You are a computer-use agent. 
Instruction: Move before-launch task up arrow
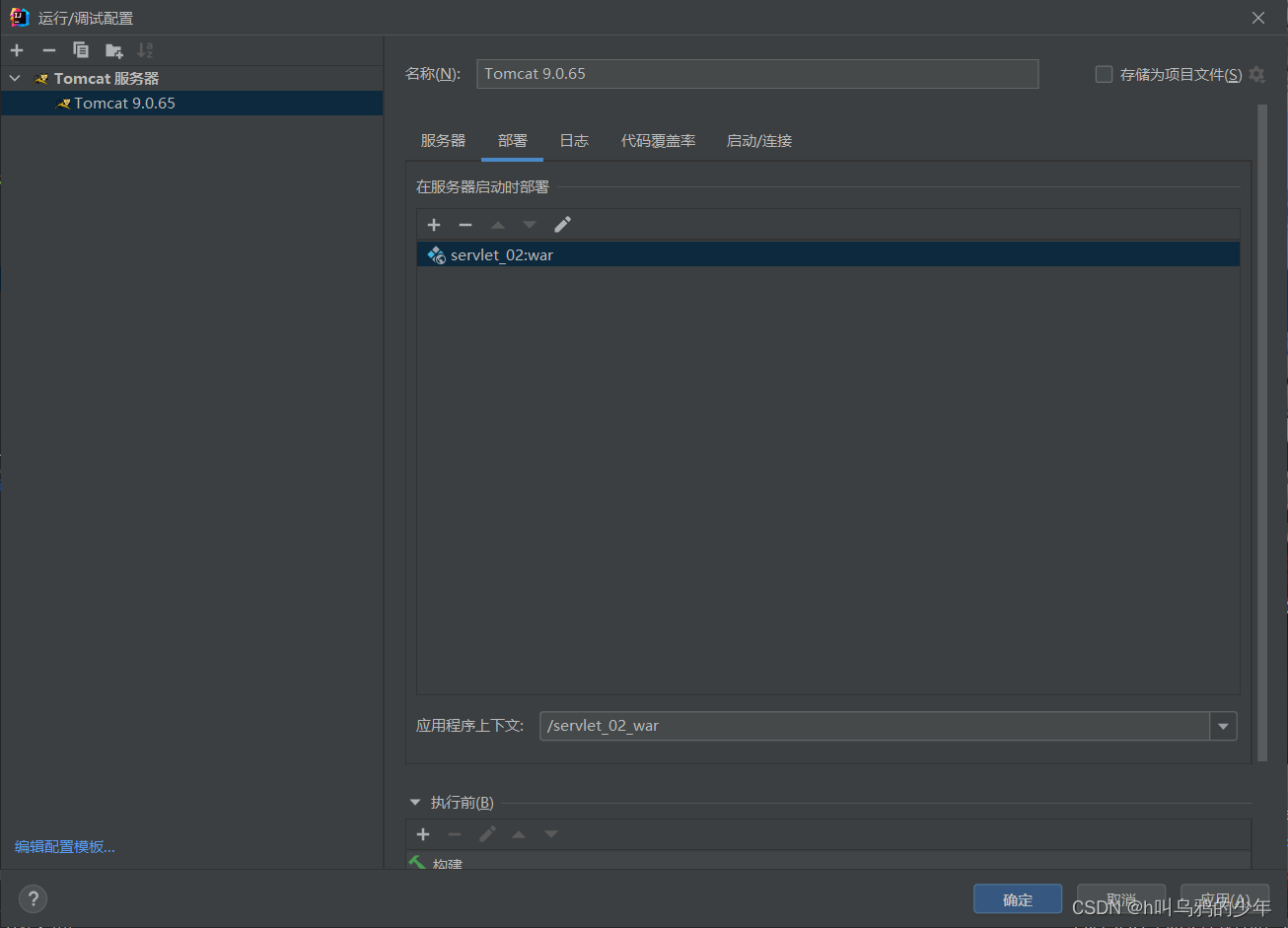[x=519, y=834]
